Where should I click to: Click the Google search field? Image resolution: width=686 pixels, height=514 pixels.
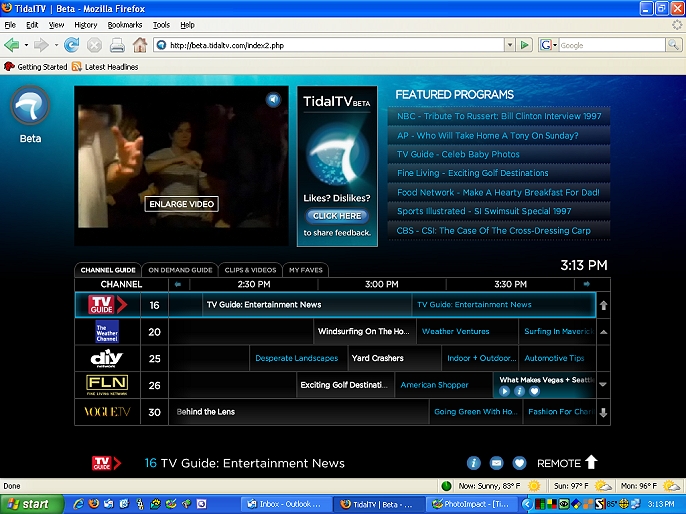coord(612,45)
